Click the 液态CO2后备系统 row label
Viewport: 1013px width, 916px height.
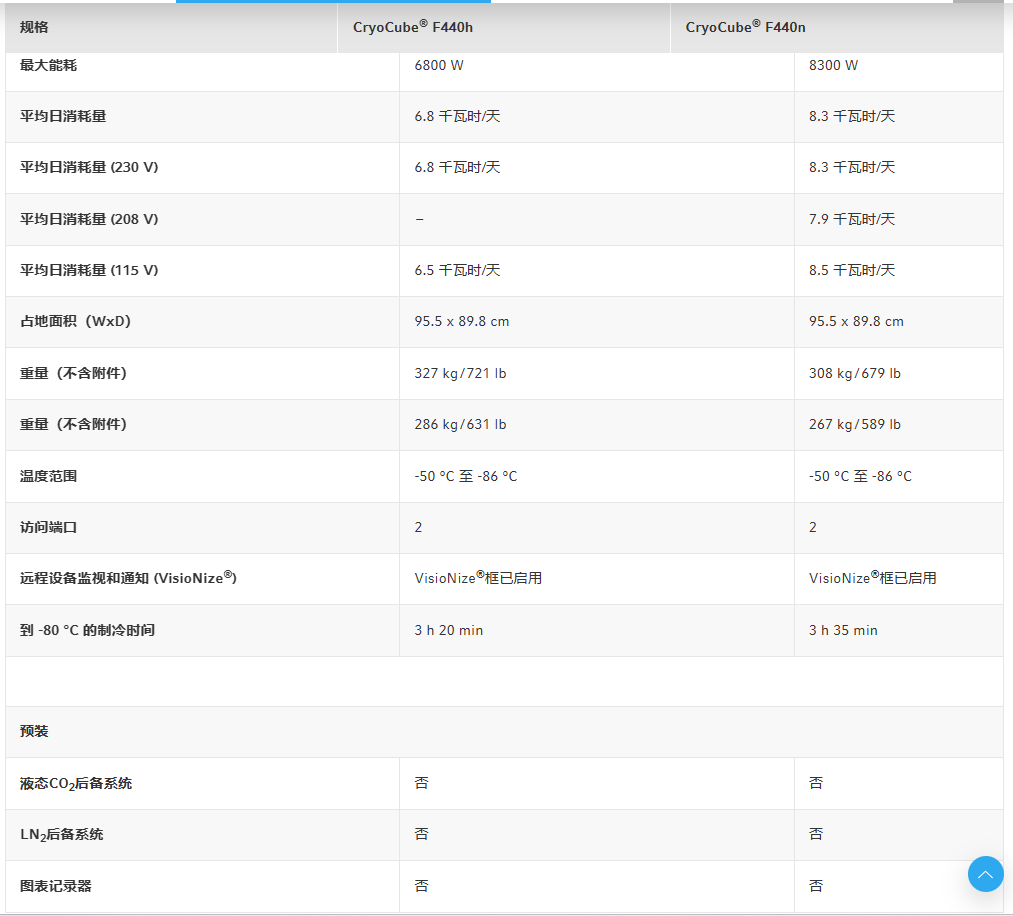[76, 784]
